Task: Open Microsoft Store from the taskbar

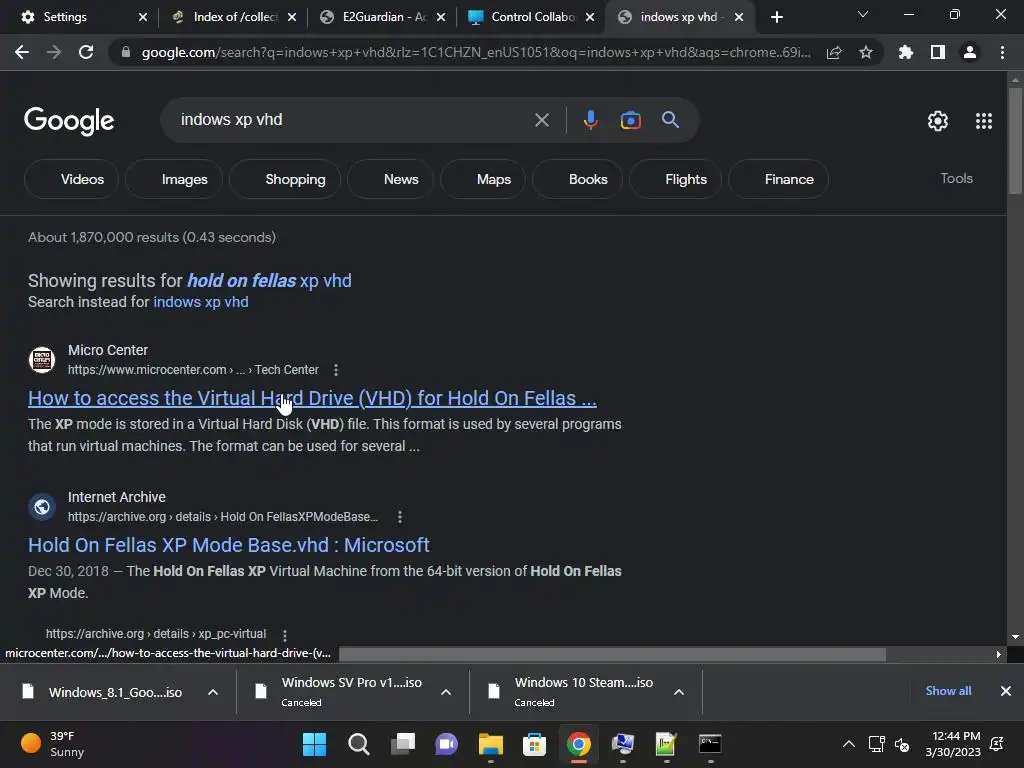Action: click(x=534, y=744)
